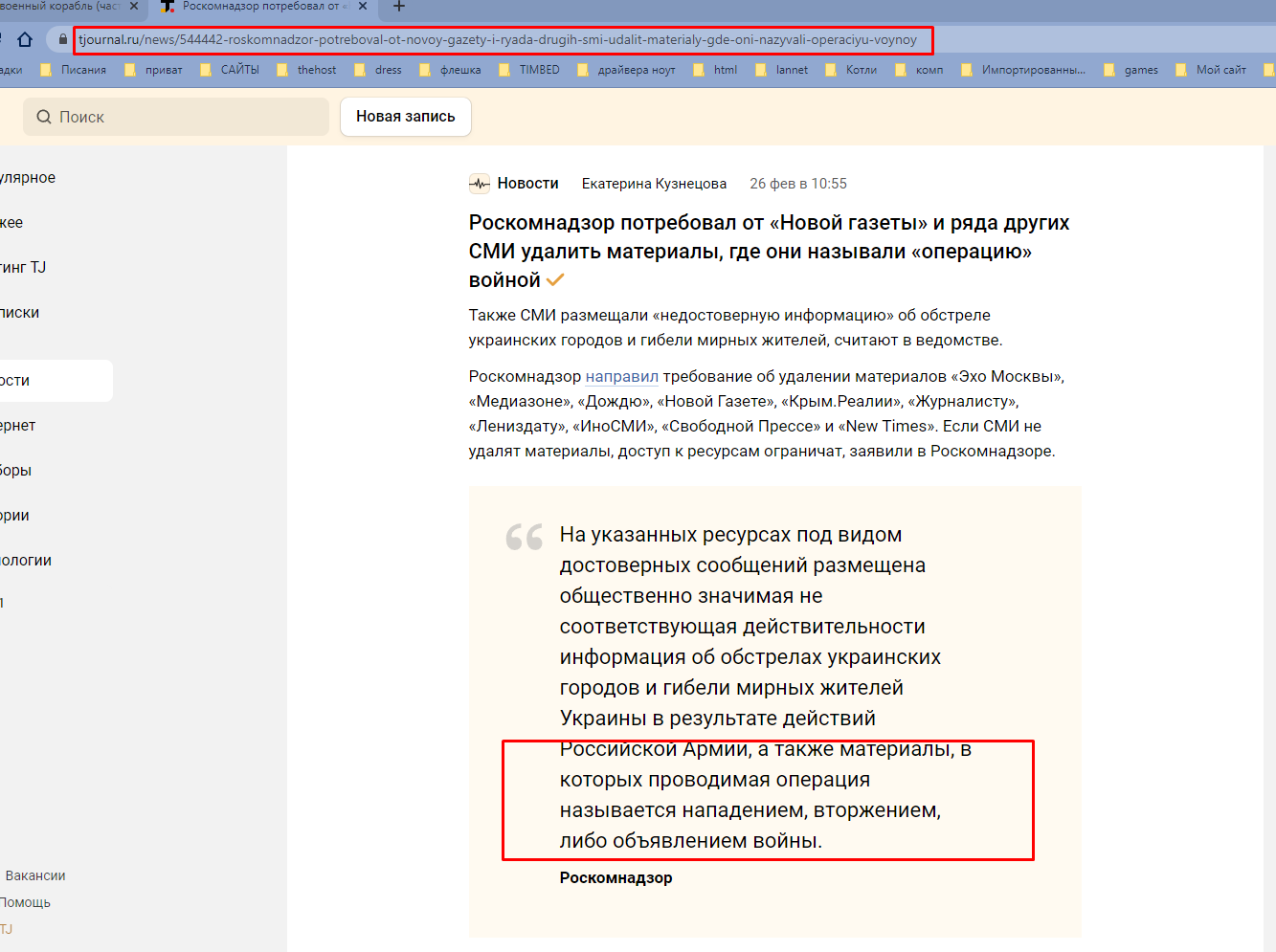Click the Роскомнадзор quote attribution
Screen dimensions: 1276x952
[x=616, y=877]
